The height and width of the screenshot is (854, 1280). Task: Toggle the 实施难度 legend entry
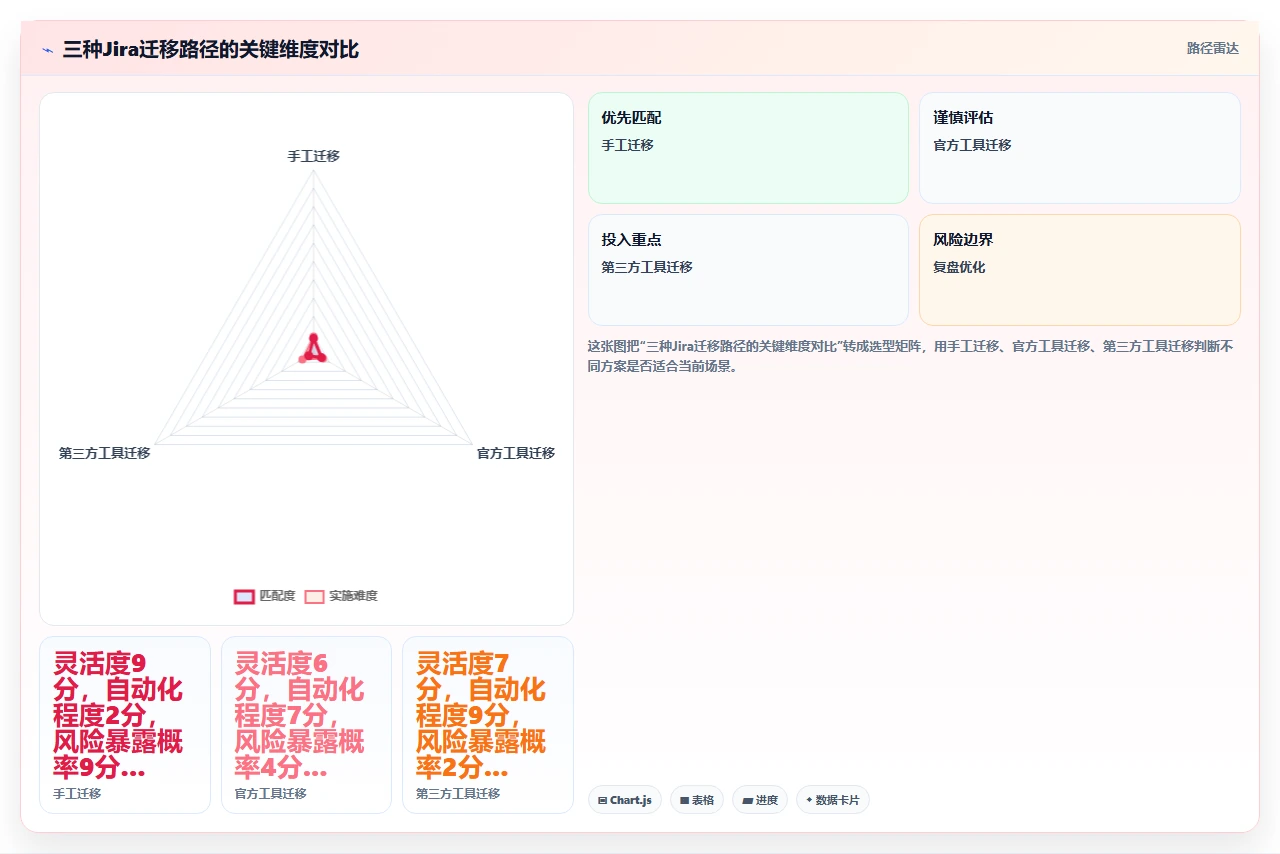point(341,596)
